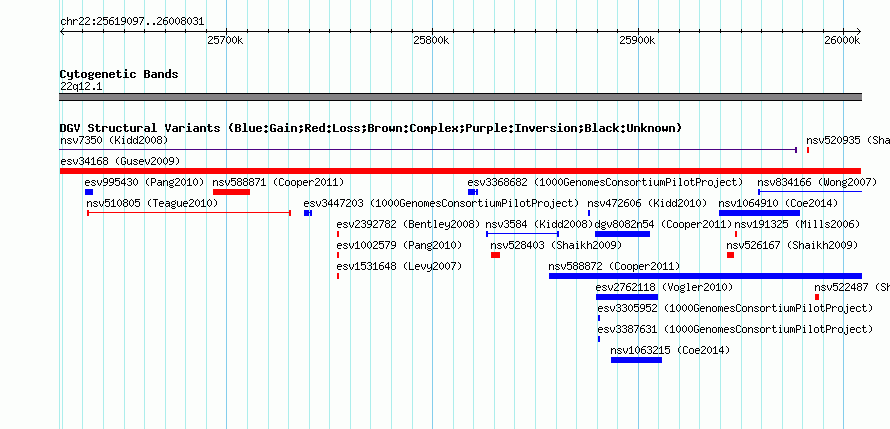The width and height of the screenshot is (890, 429).
Task: Open nsv472606 (Kidd2010) label
Action: [x=647, y=203]
